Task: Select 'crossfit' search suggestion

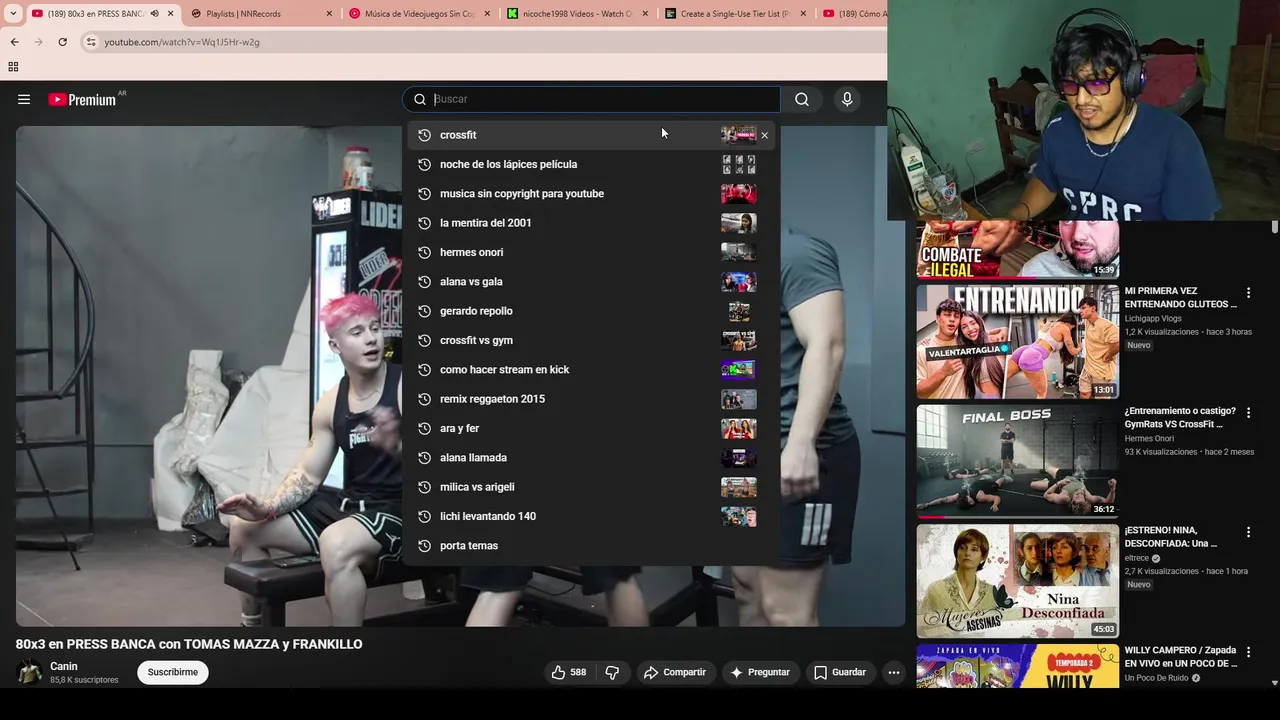Action: pos(590,135)
